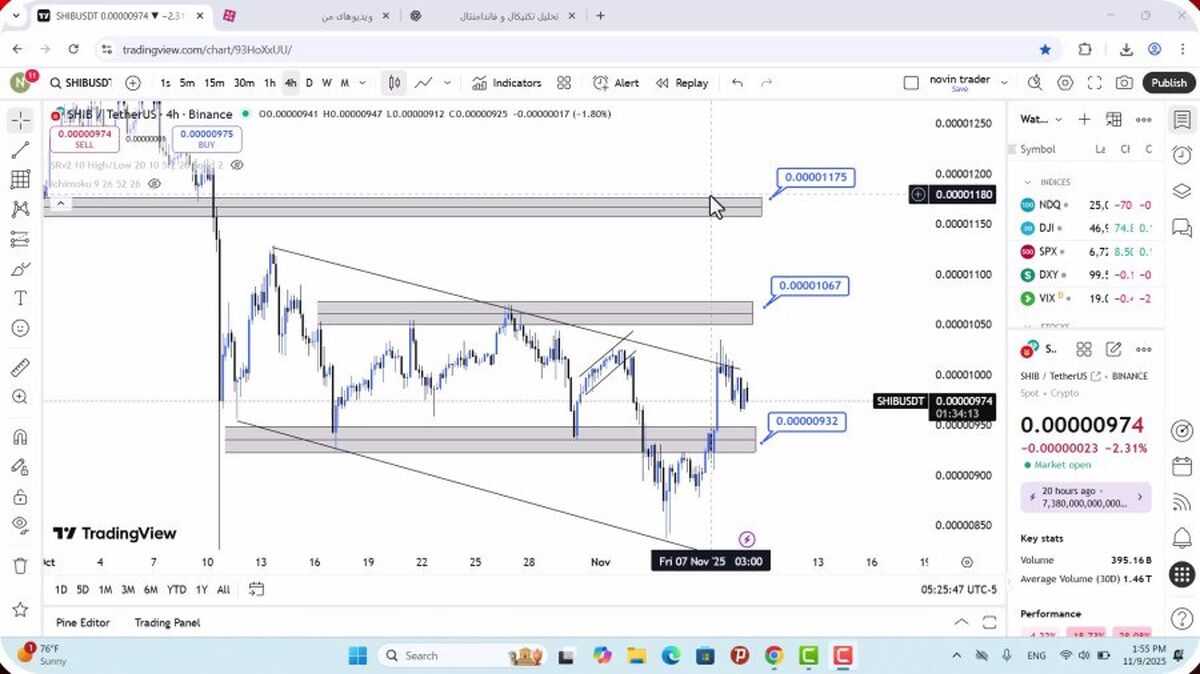Select the text annotation tool
The width and height of the screenshot is (1200, 674).
pyautogui.click(x=20, y=298)
